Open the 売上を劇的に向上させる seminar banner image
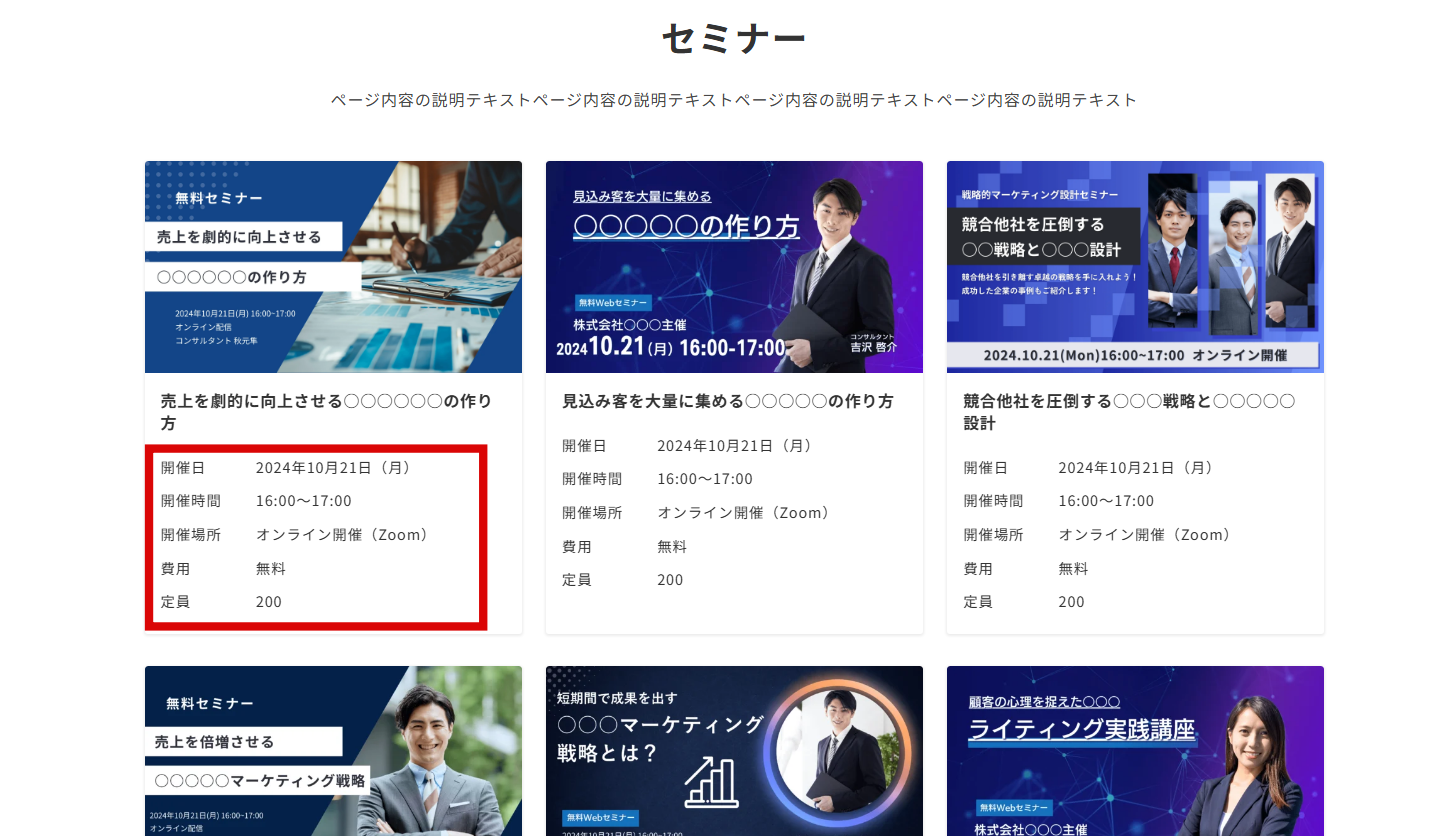This screenshot has height=836, width=1440. [333, 267]
